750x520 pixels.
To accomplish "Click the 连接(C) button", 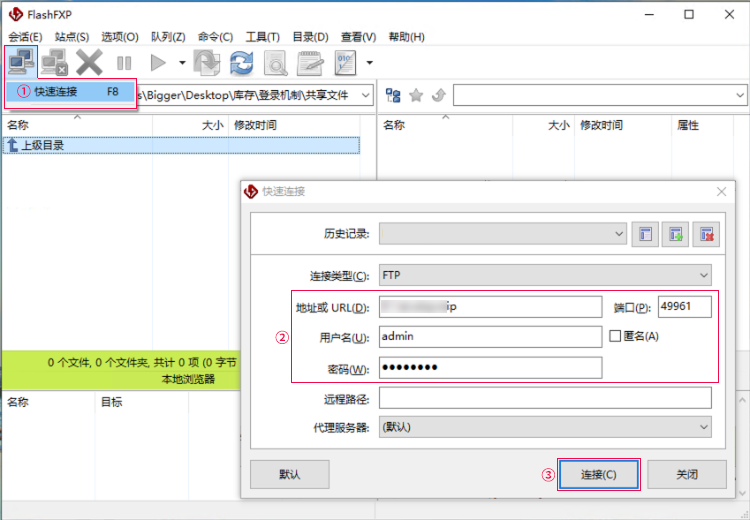I will click(598, 474).
